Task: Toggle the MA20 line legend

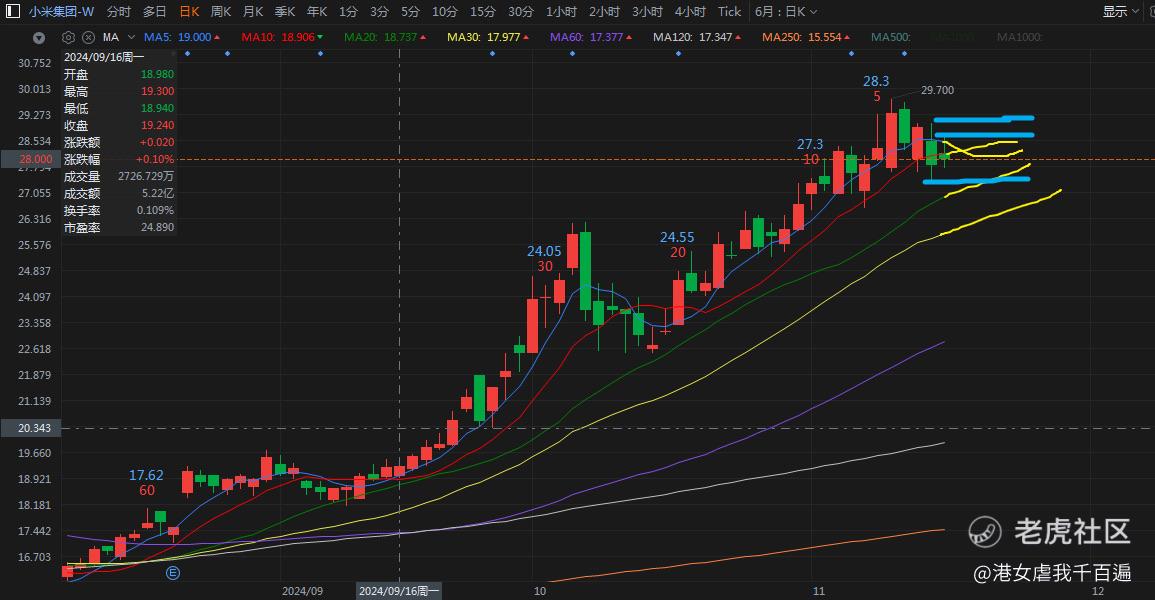Action: click(385, 37)
